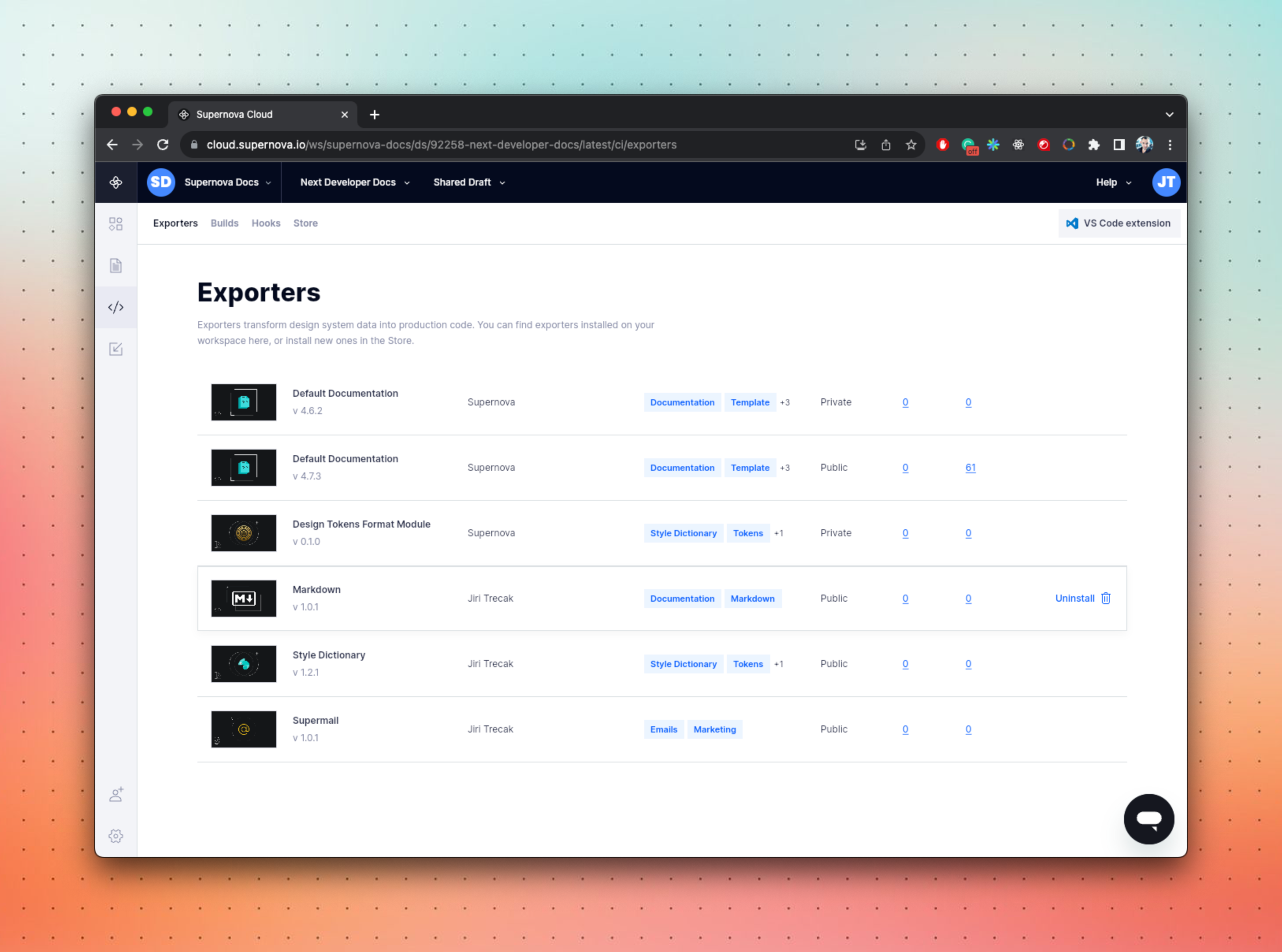Click the Marketing tag on Supermail row
The width and height of the screenshot is (1282, 952).
point(714,729)
